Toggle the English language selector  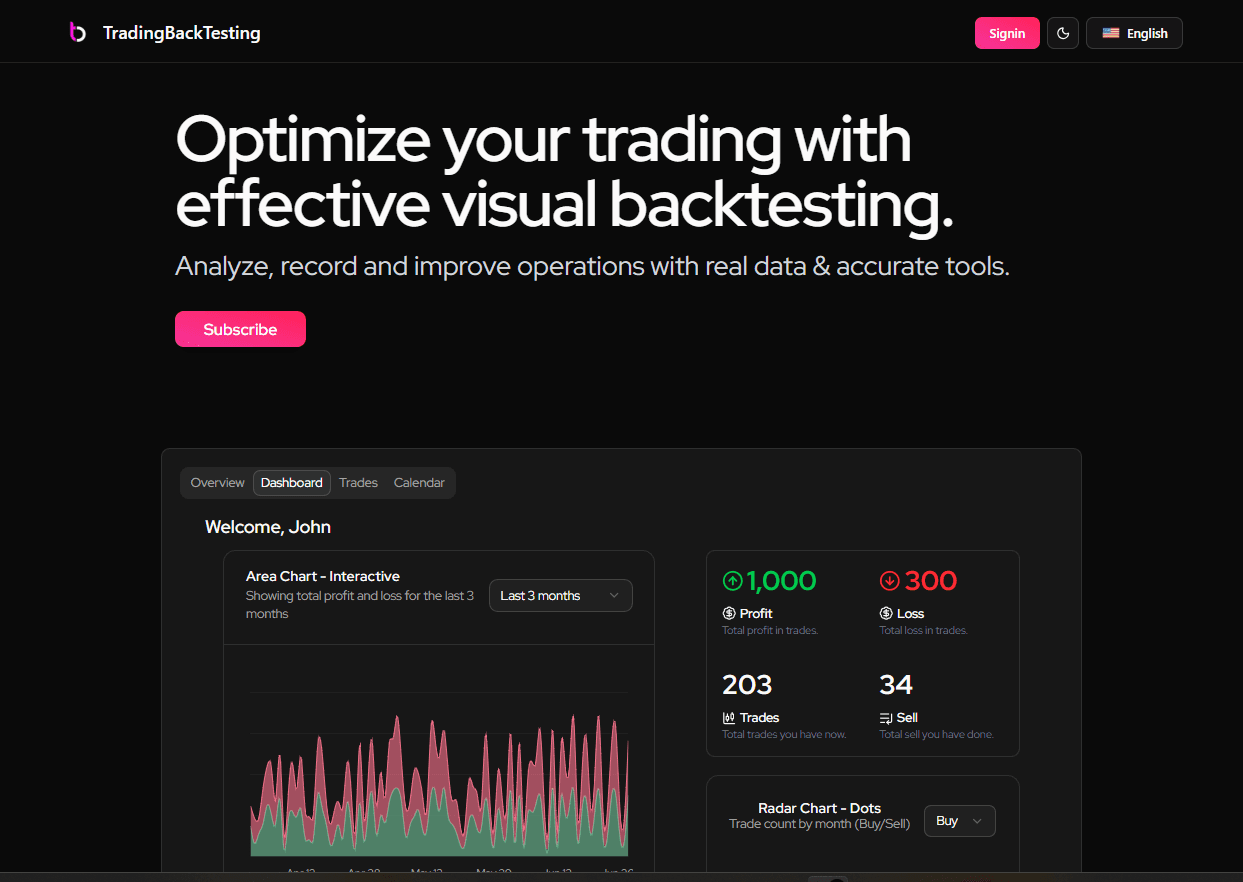(x=1134, y=32)
